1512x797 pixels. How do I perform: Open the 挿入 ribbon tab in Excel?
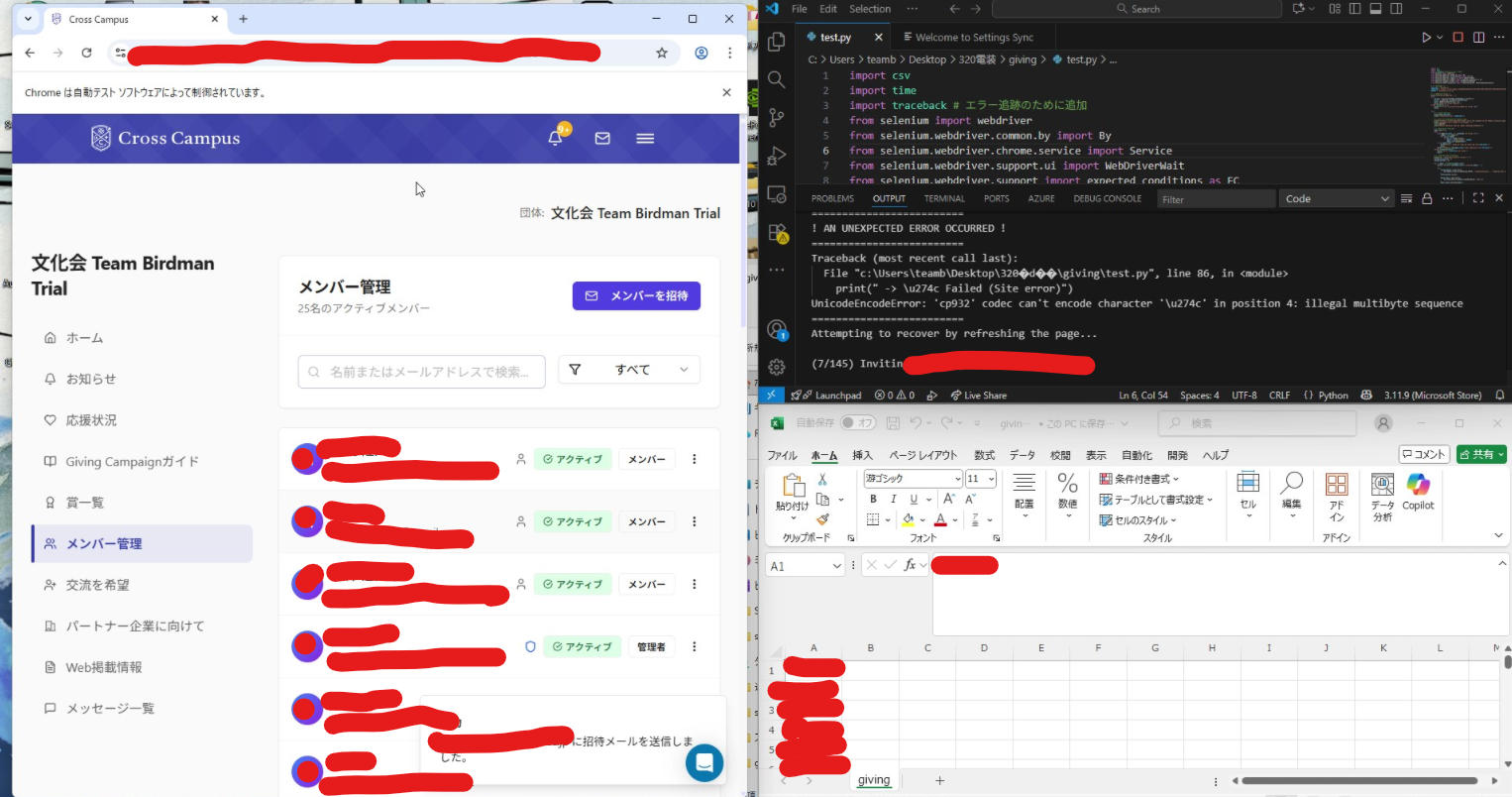pyautogui.click(x=862, y=455)
